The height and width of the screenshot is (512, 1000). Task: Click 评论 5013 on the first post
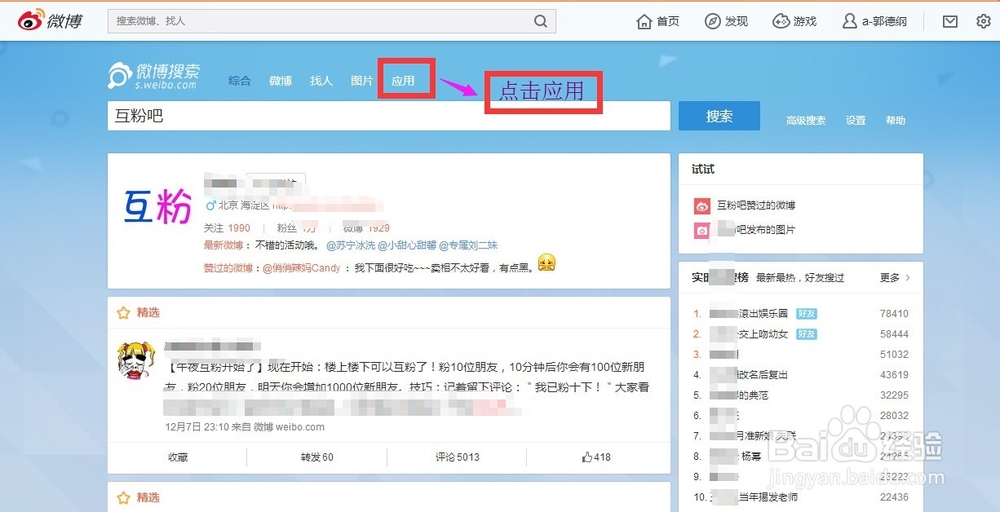pyautogui.click(x=457, y=457)
